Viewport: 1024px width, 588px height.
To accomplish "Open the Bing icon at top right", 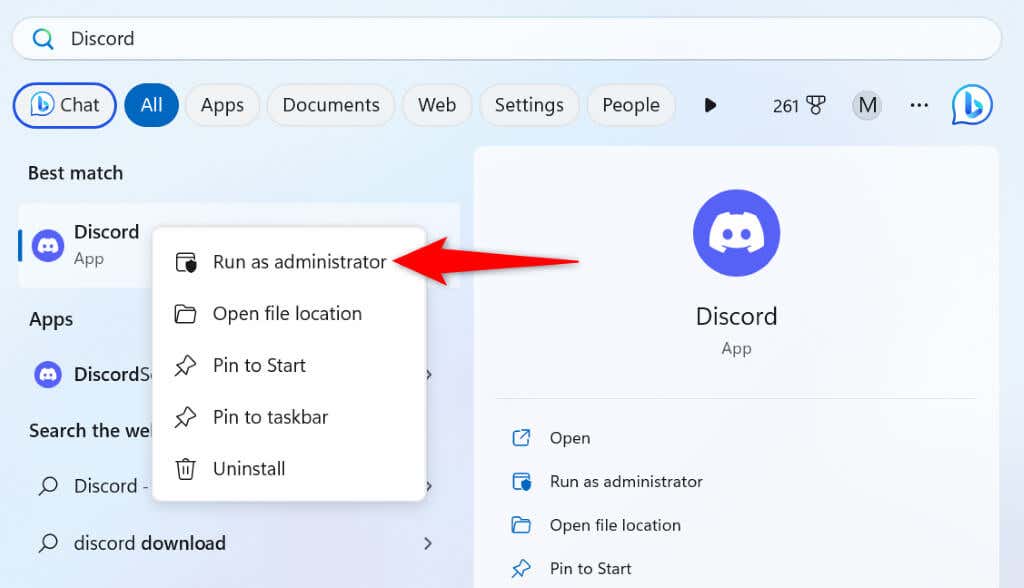I will (x=972, y=105).
